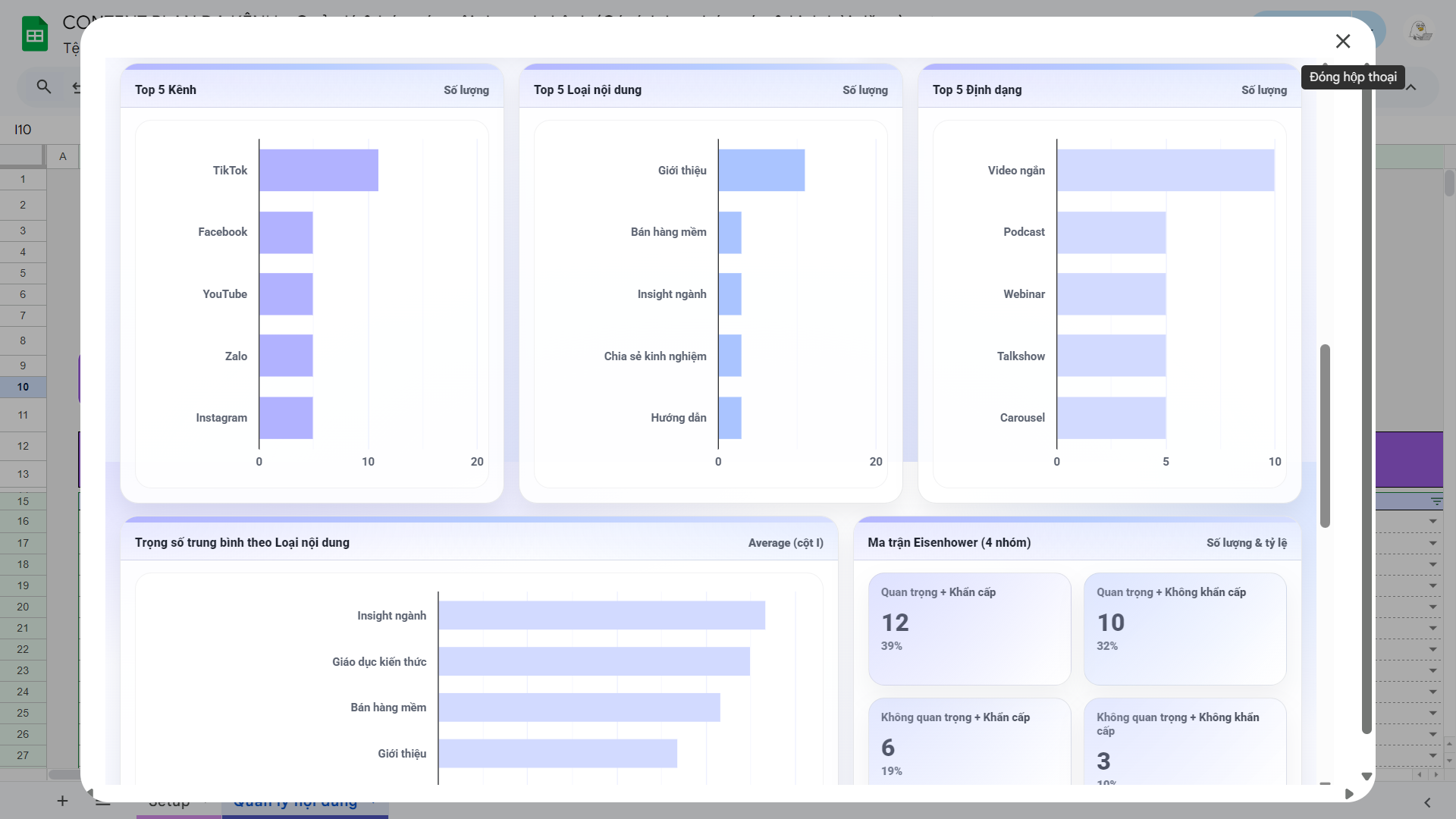Close the dashboard dialog with the X

[x=1343, y=41]
